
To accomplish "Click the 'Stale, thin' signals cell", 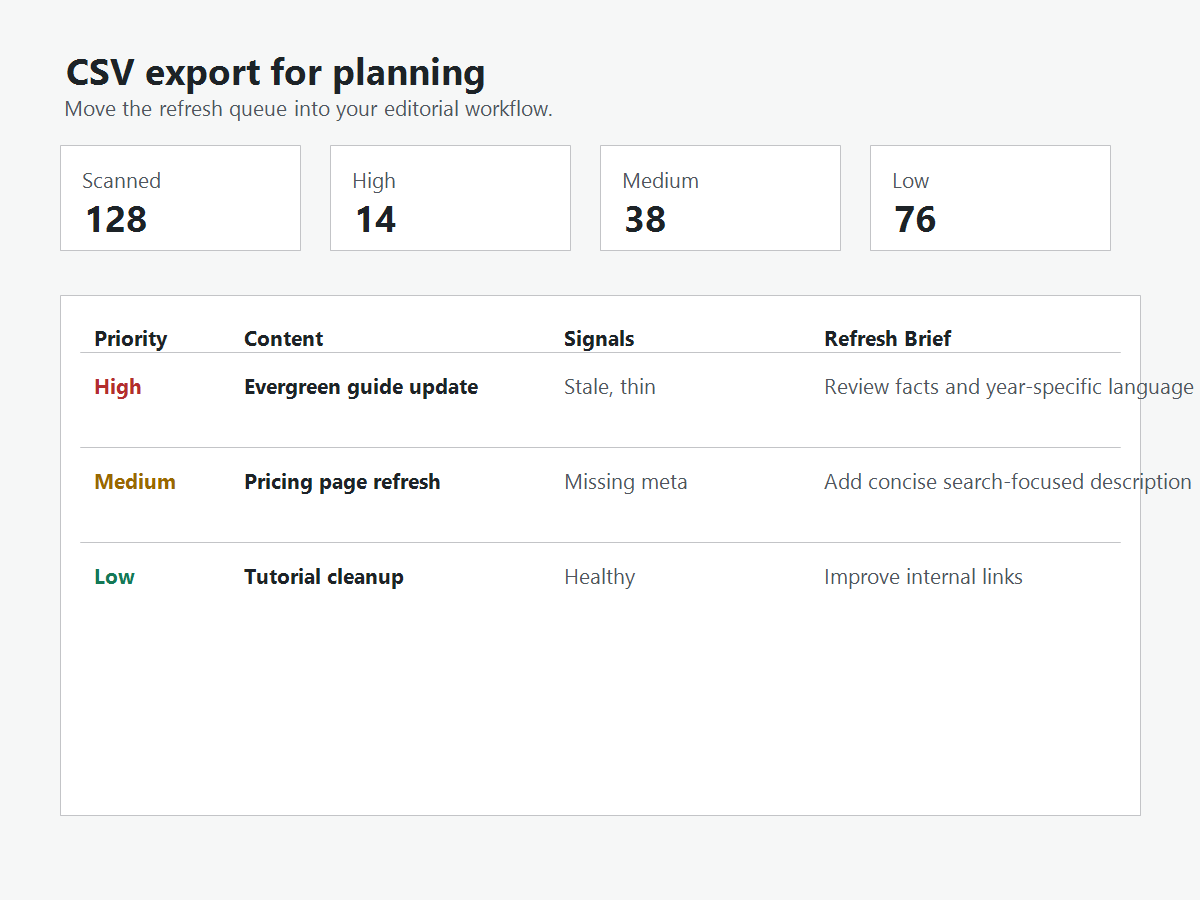I will coord(610,387).
